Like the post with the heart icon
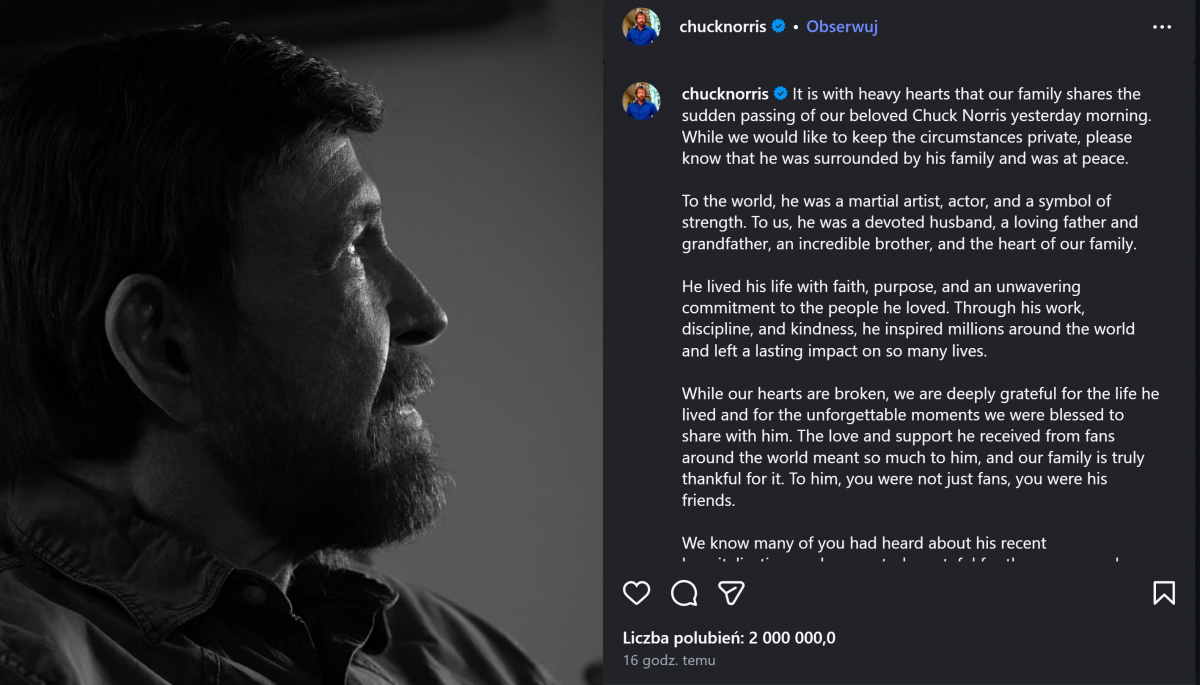The width and height of the screenshot is (1200, 685). point(637,593)
